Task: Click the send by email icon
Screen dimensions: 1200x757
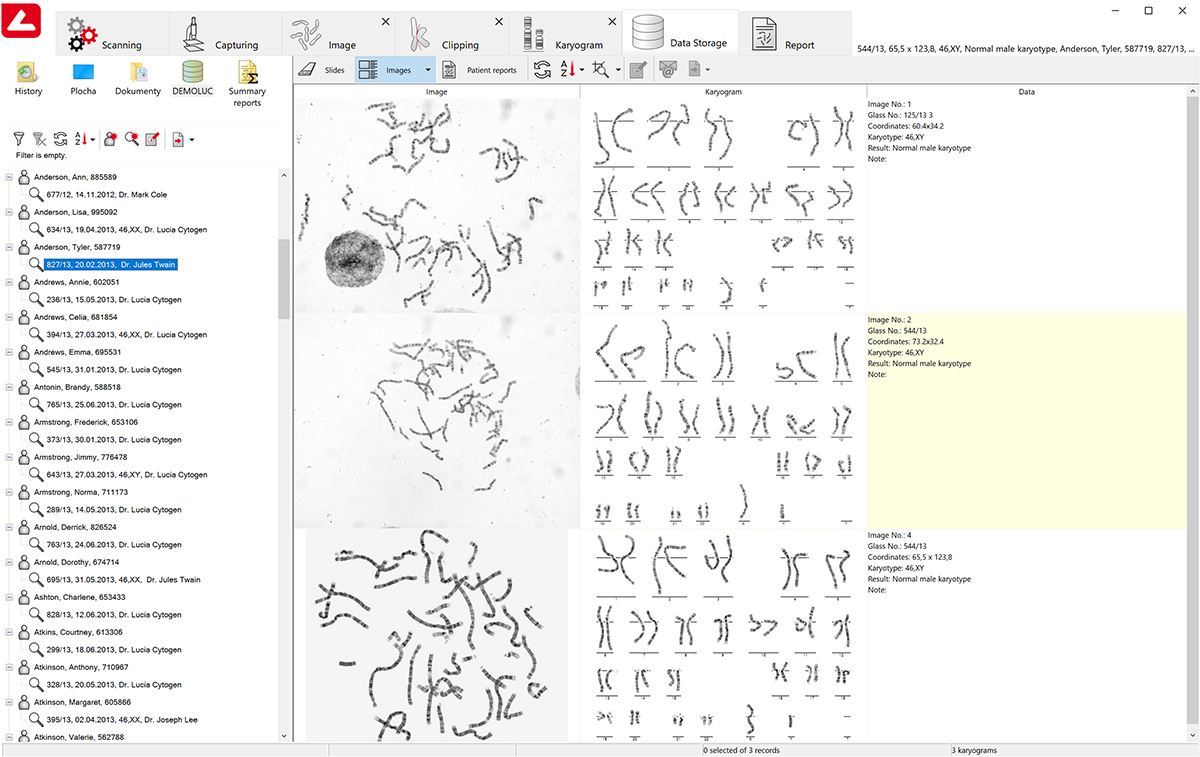Action: click(x=668, y=69)
